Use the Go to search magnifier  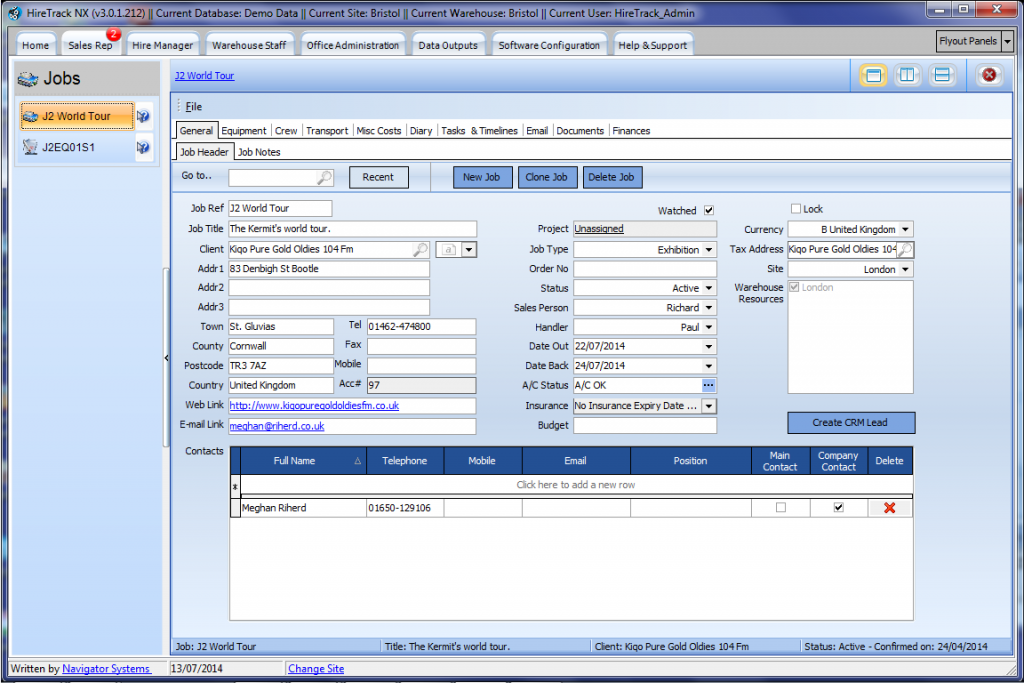[321, 176]
